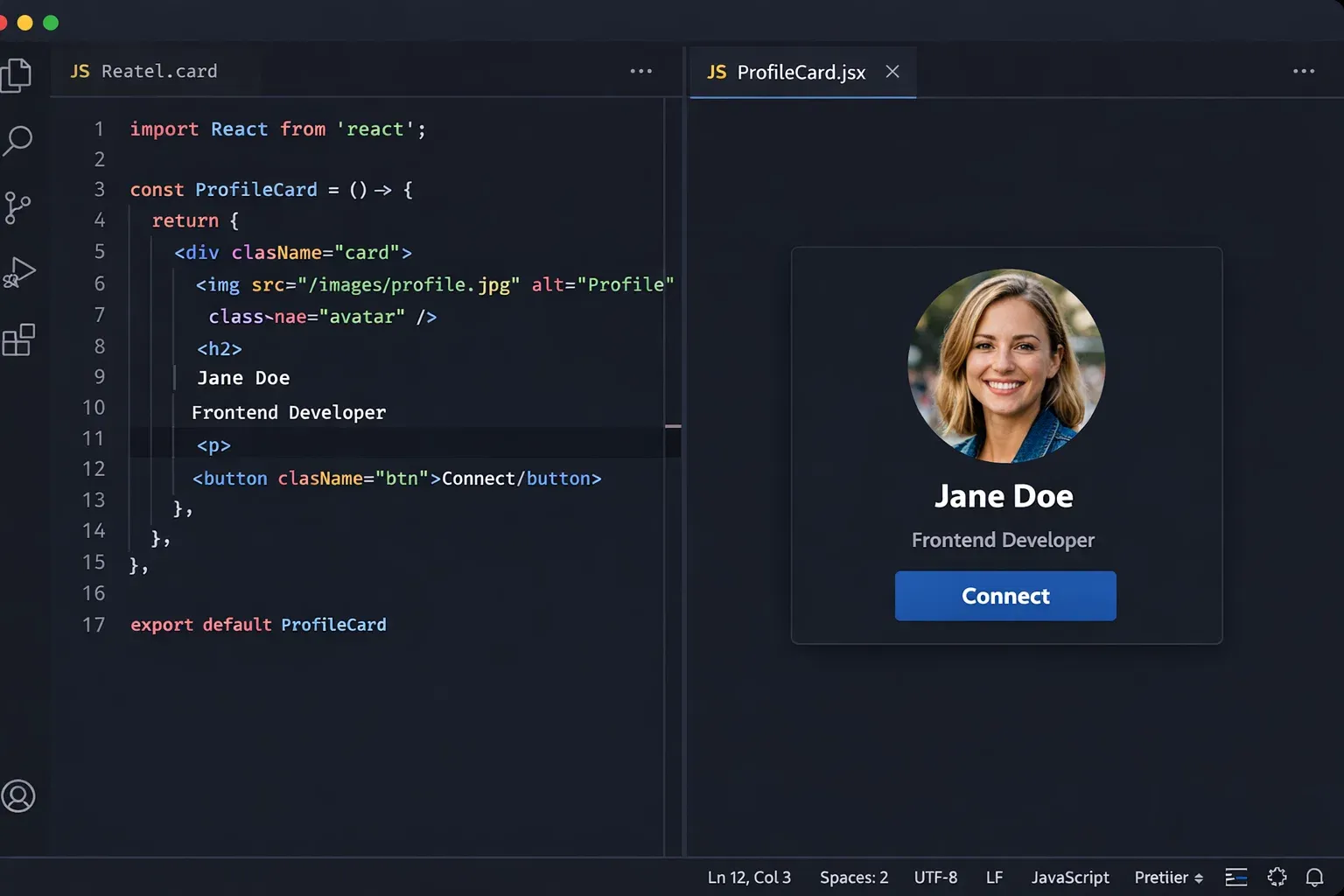Image resolution: width=1344 pixels, height=896 pixels.
Task: Open the Extensions blocks icon
Action: [x=18, y=339]
